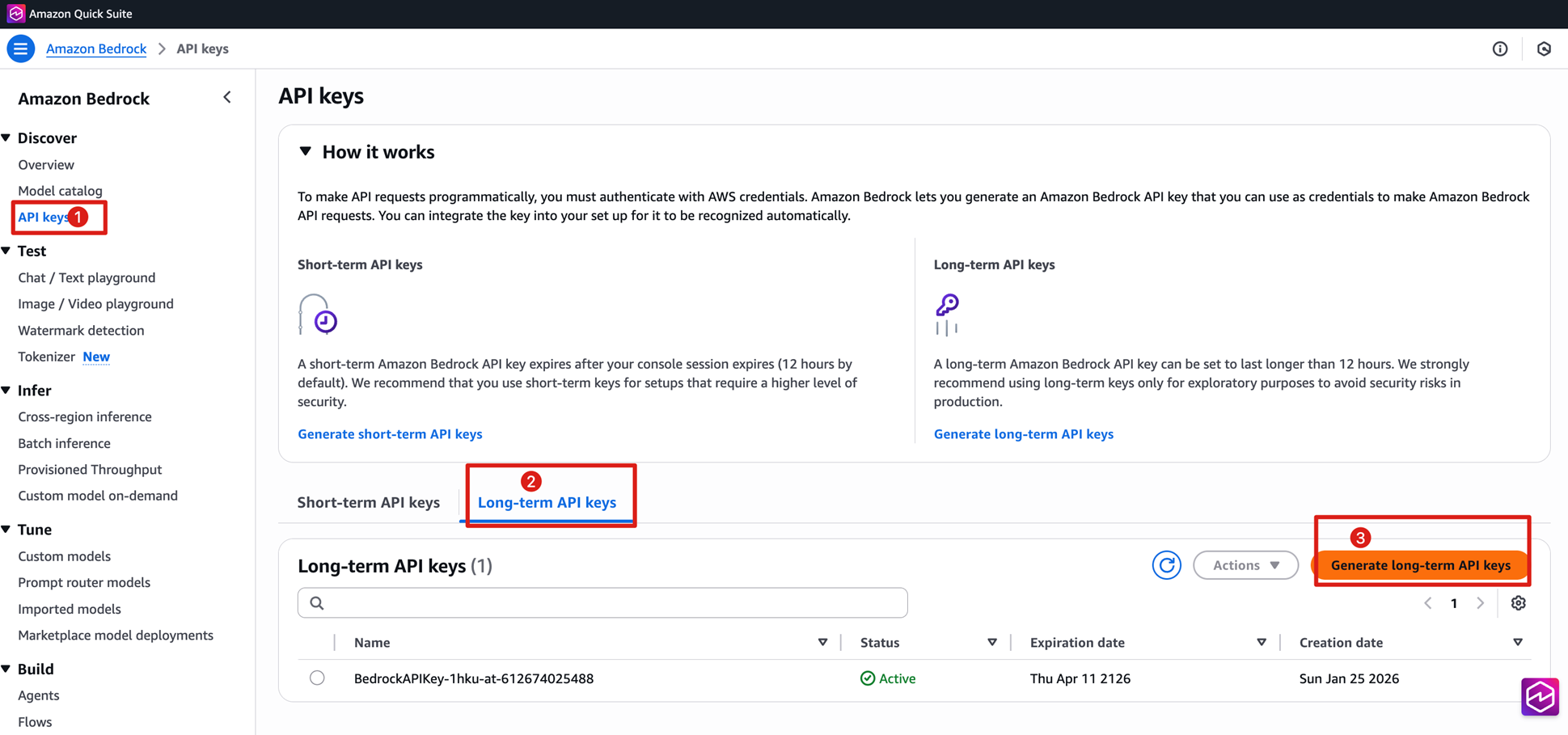The height and width of the screenshot is (735, 1568).
Task: Collapse the How it works section
Action: (305, 151)
